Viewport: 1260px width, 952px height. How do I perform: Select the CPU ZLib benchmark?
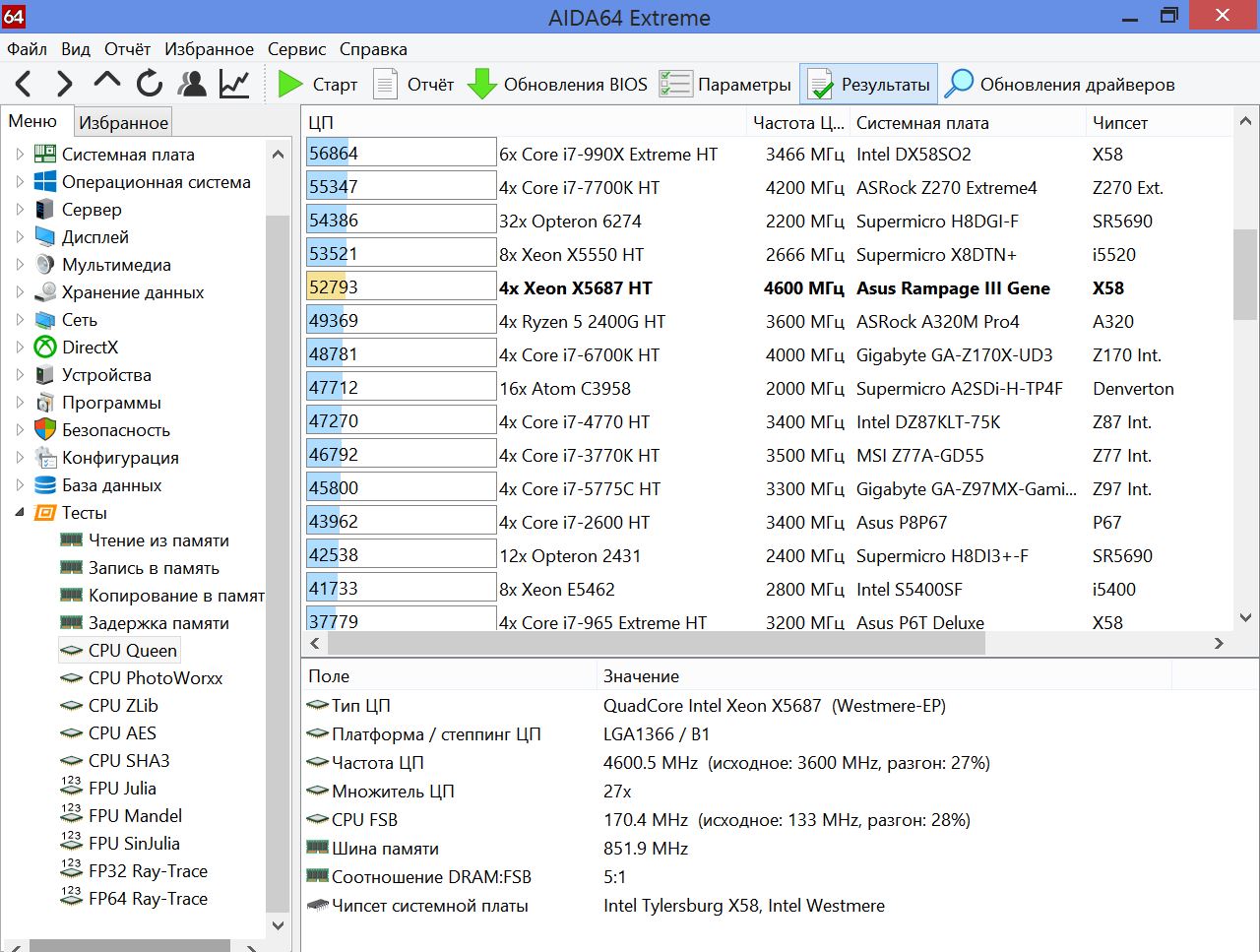point(123,706)
